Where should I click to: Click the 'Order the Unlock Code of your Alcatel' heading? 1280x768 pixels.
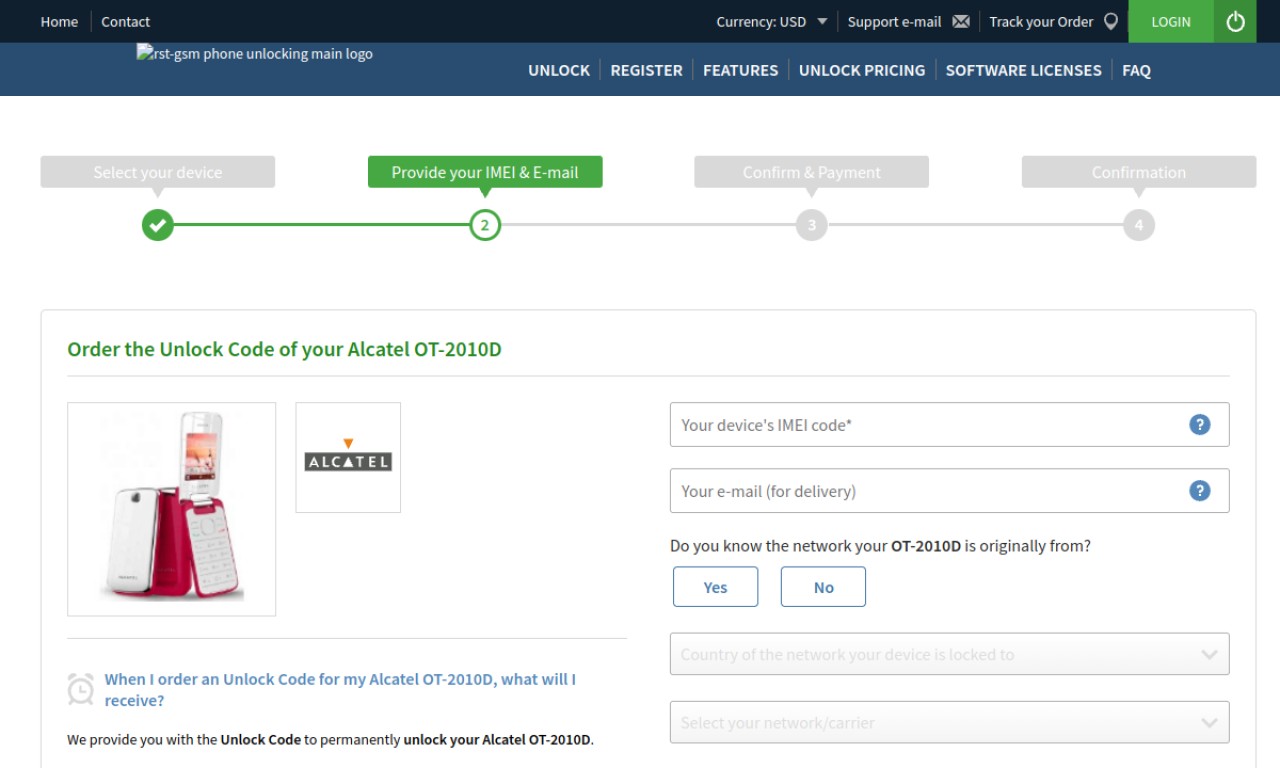tap(284, 349)
